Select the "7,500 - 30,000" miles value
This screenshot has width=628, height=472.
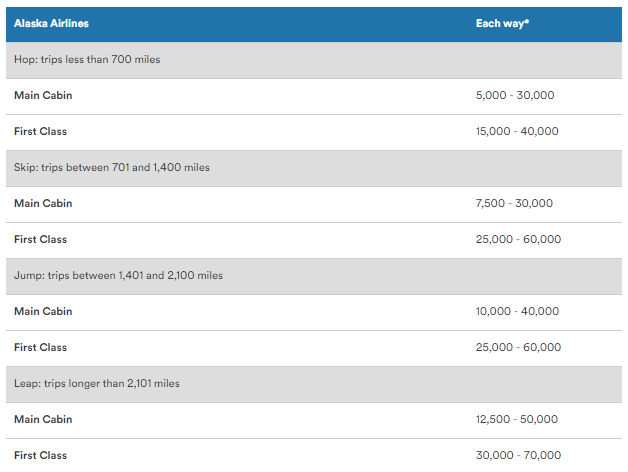514,204
